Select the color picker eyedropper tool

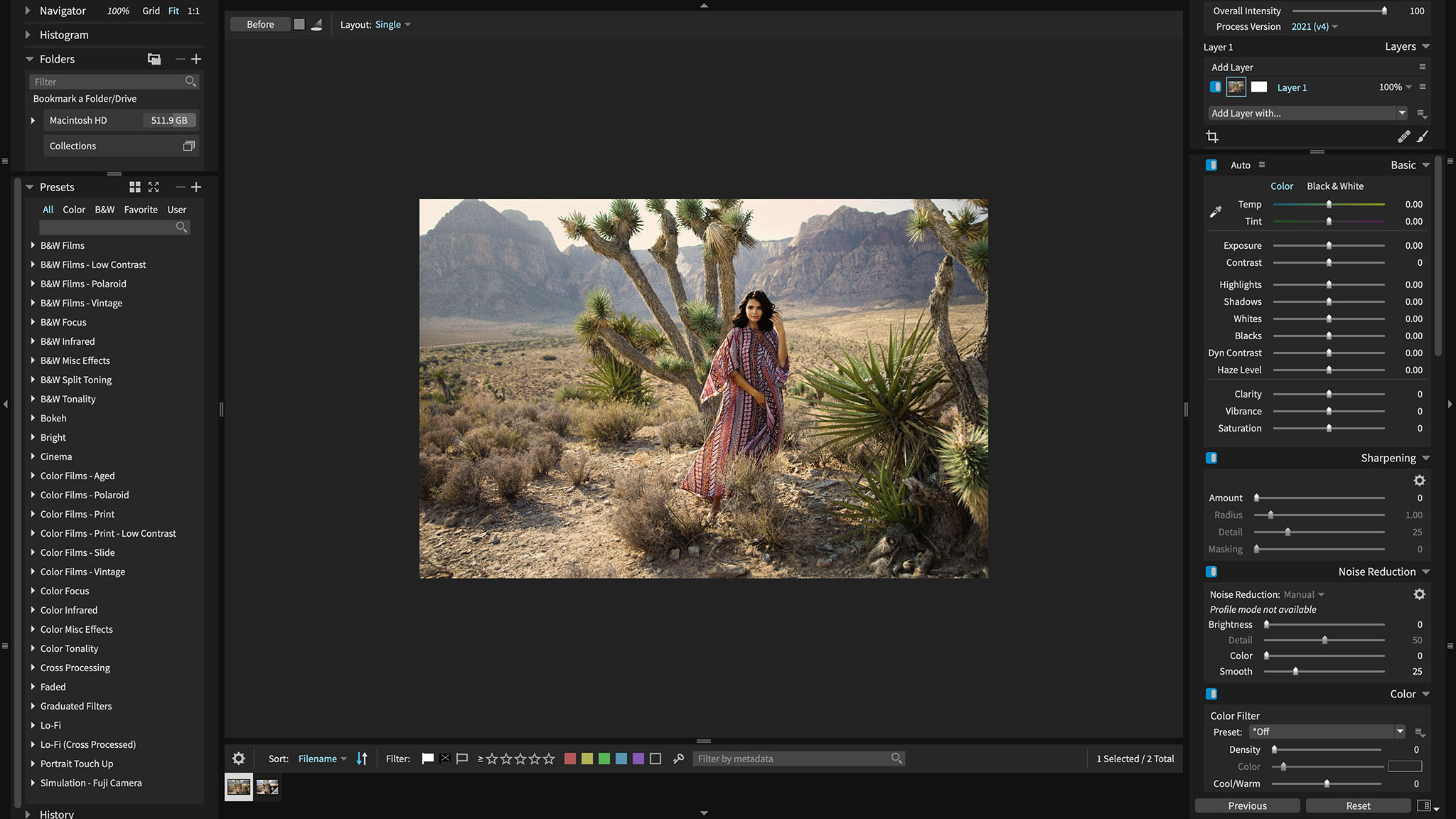click(1215, 211)
